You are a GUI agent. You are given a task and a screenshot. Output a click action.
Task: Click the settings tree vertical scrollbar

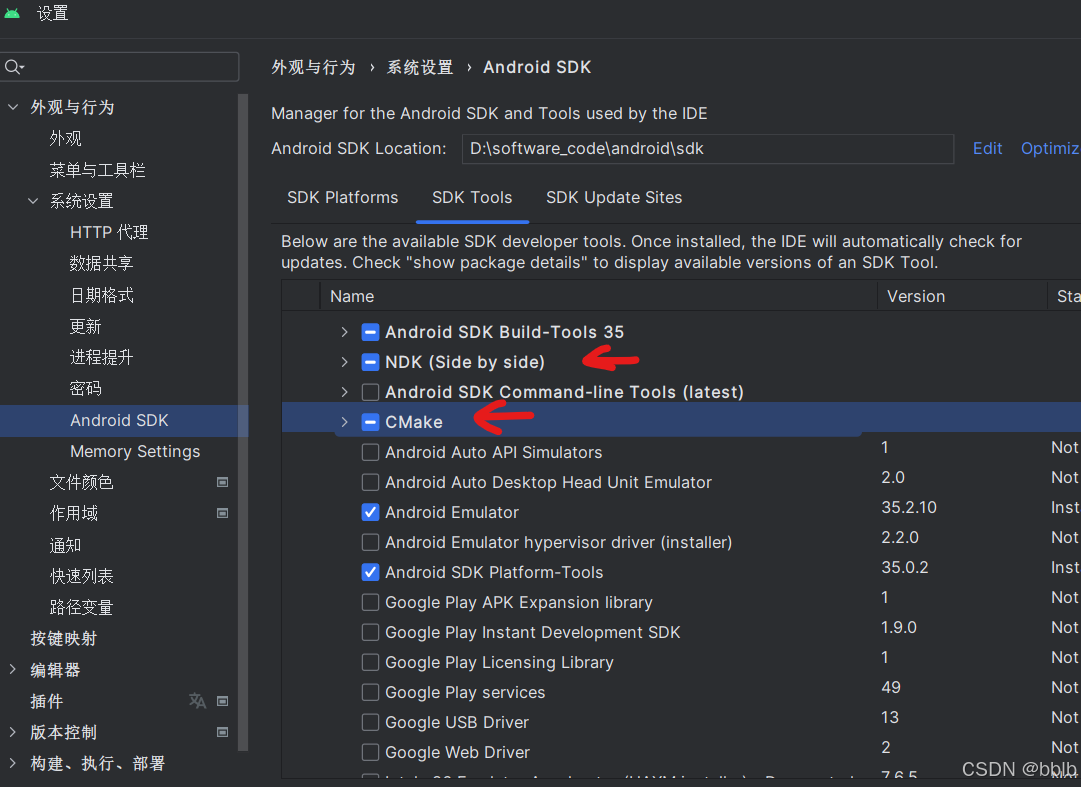(243, 422)
